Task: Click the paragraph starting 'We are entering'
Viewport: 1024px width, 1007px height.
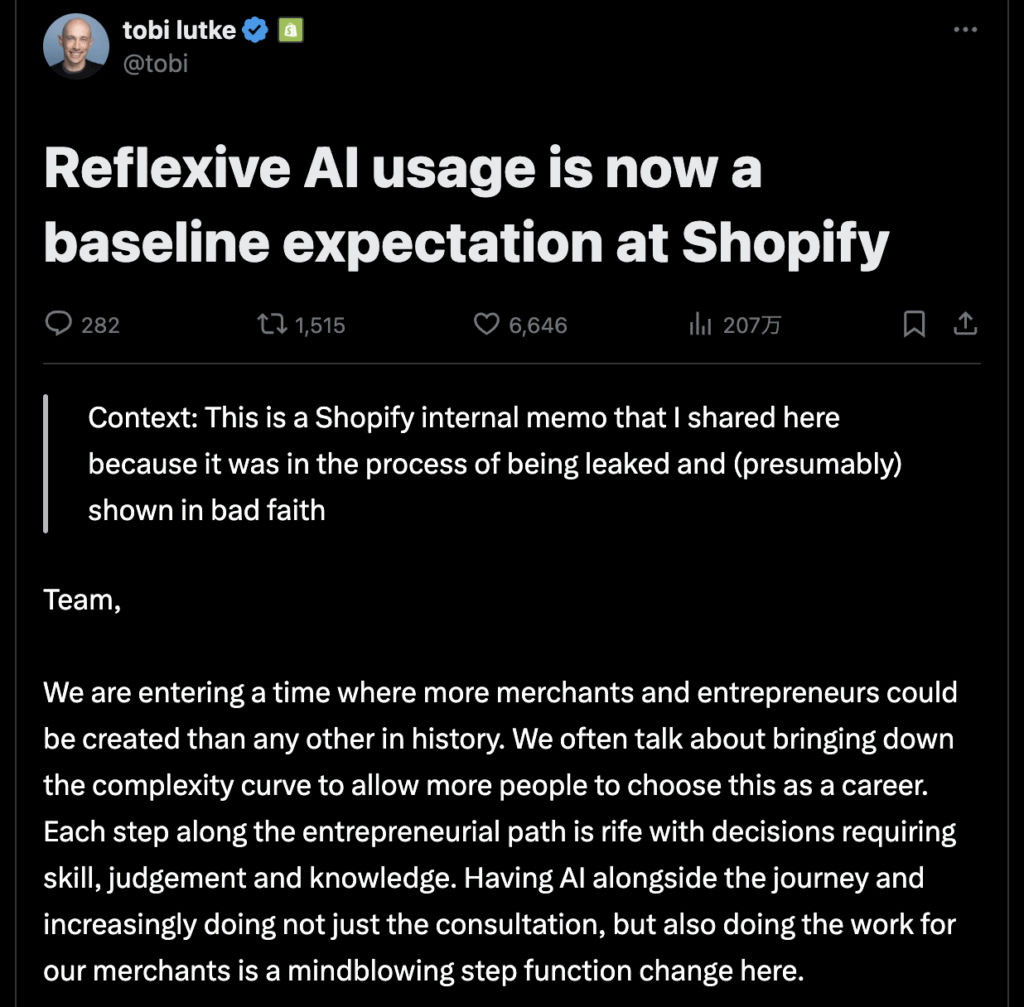Action: [x=500, y=831]
